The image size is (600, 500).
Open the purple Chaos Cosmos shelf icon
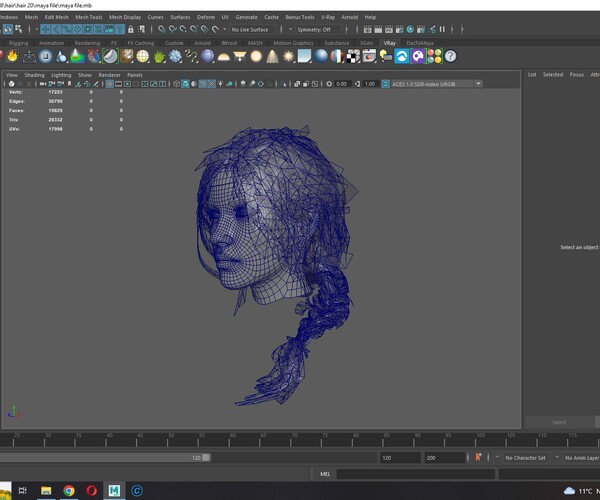click(x=418, y=56)
